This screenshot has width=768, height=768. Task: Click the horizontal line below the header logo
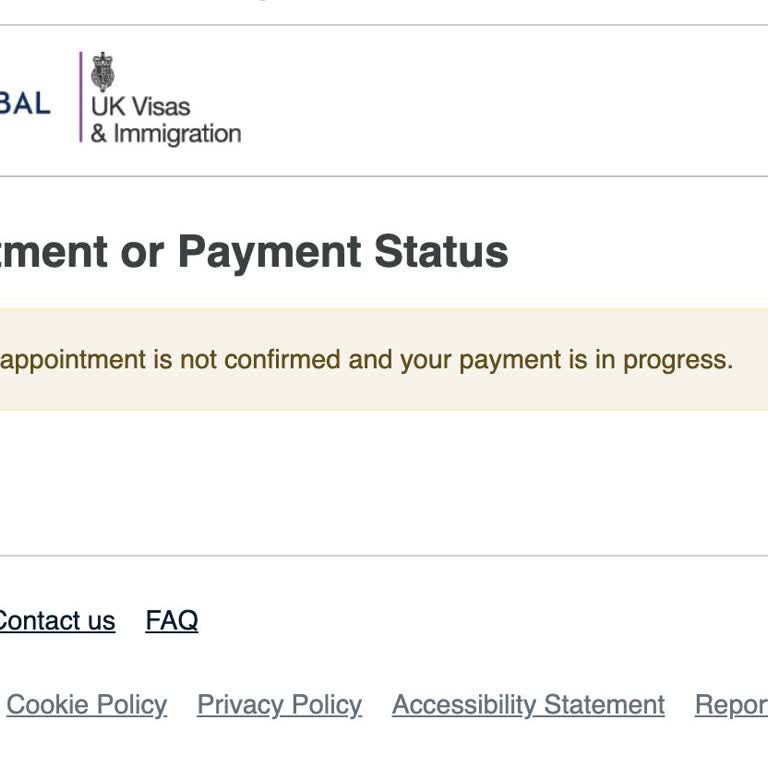[384, 177]
